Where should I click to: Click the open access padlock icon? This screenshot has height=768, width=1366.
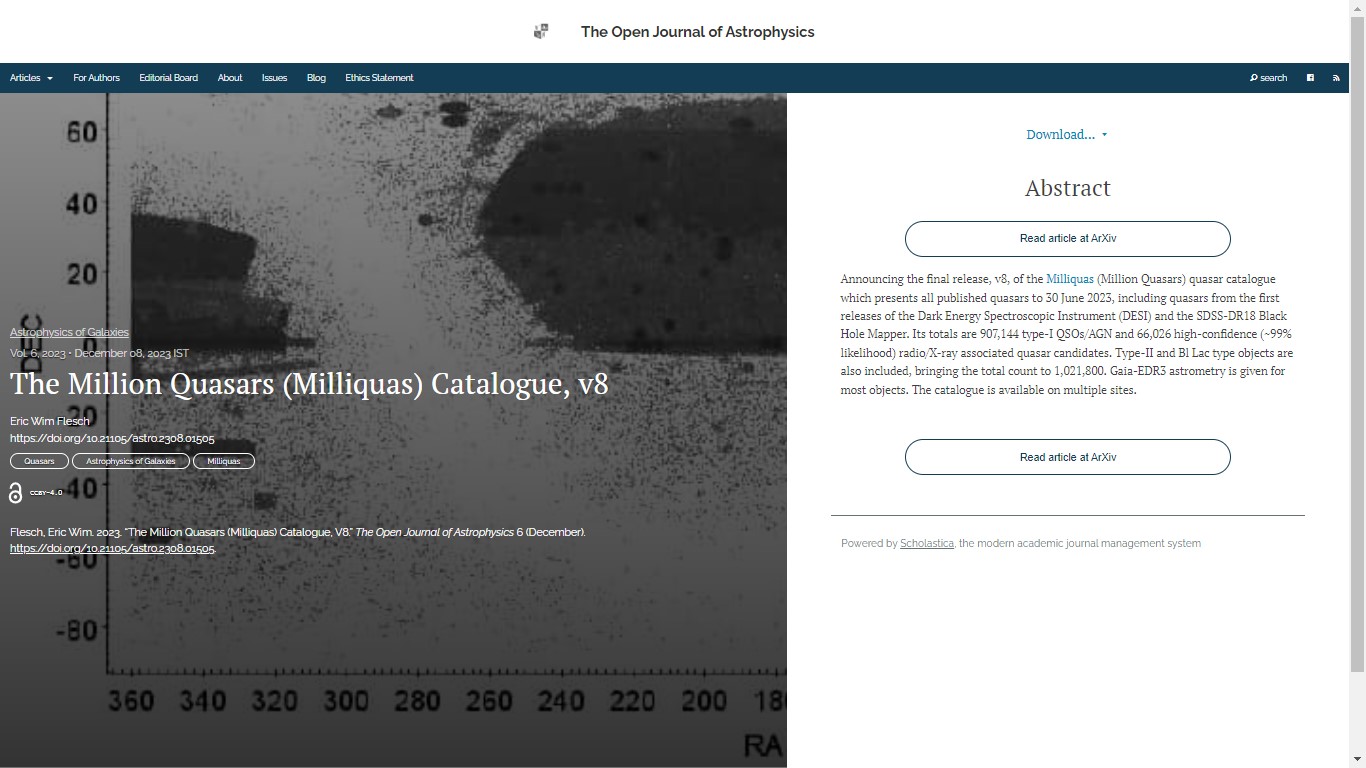tap(15, 493)
